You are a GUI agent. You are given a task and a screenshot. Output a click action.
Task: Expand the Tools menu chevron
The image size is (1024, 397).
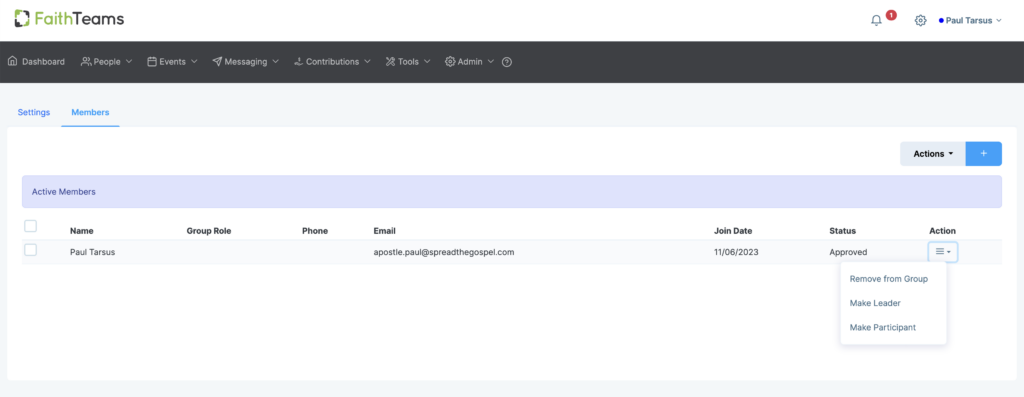427,61
